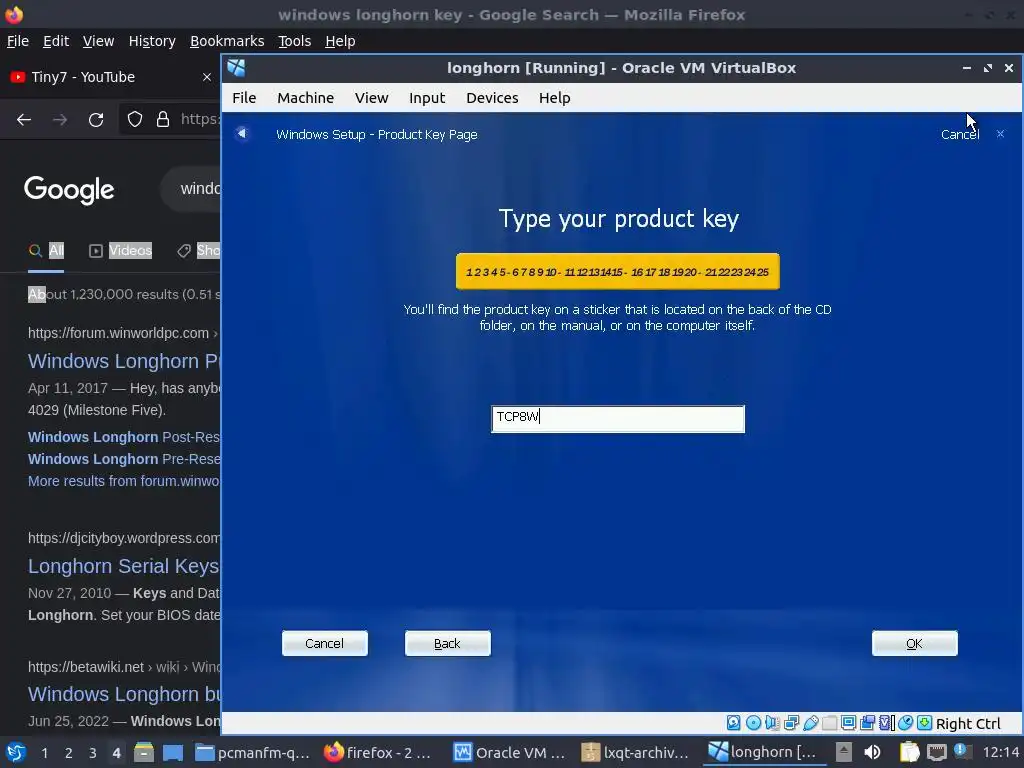Screen dimensions: 1024x768
Task: Click the network adapter icon in VirtualBox status bar
Action: 792,723
